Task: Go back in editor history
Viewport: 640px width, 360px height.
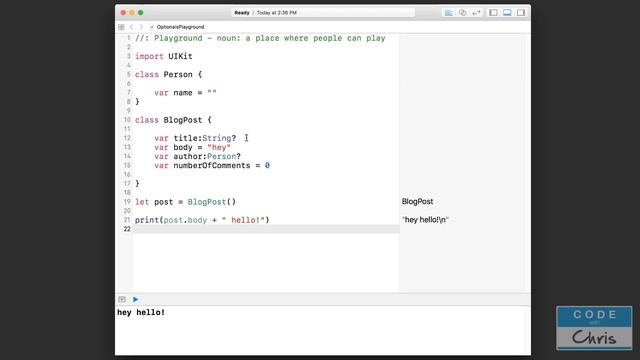Action: click(x=131, y=27)
